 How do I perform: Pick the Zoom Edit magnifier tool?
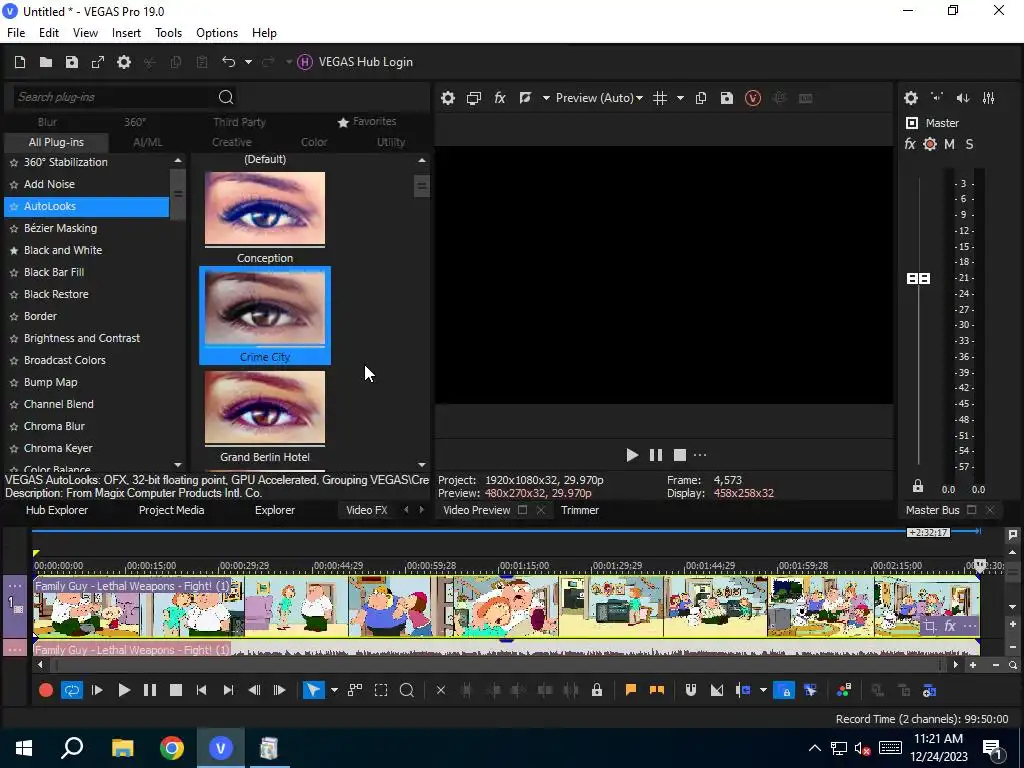(406, 690)
